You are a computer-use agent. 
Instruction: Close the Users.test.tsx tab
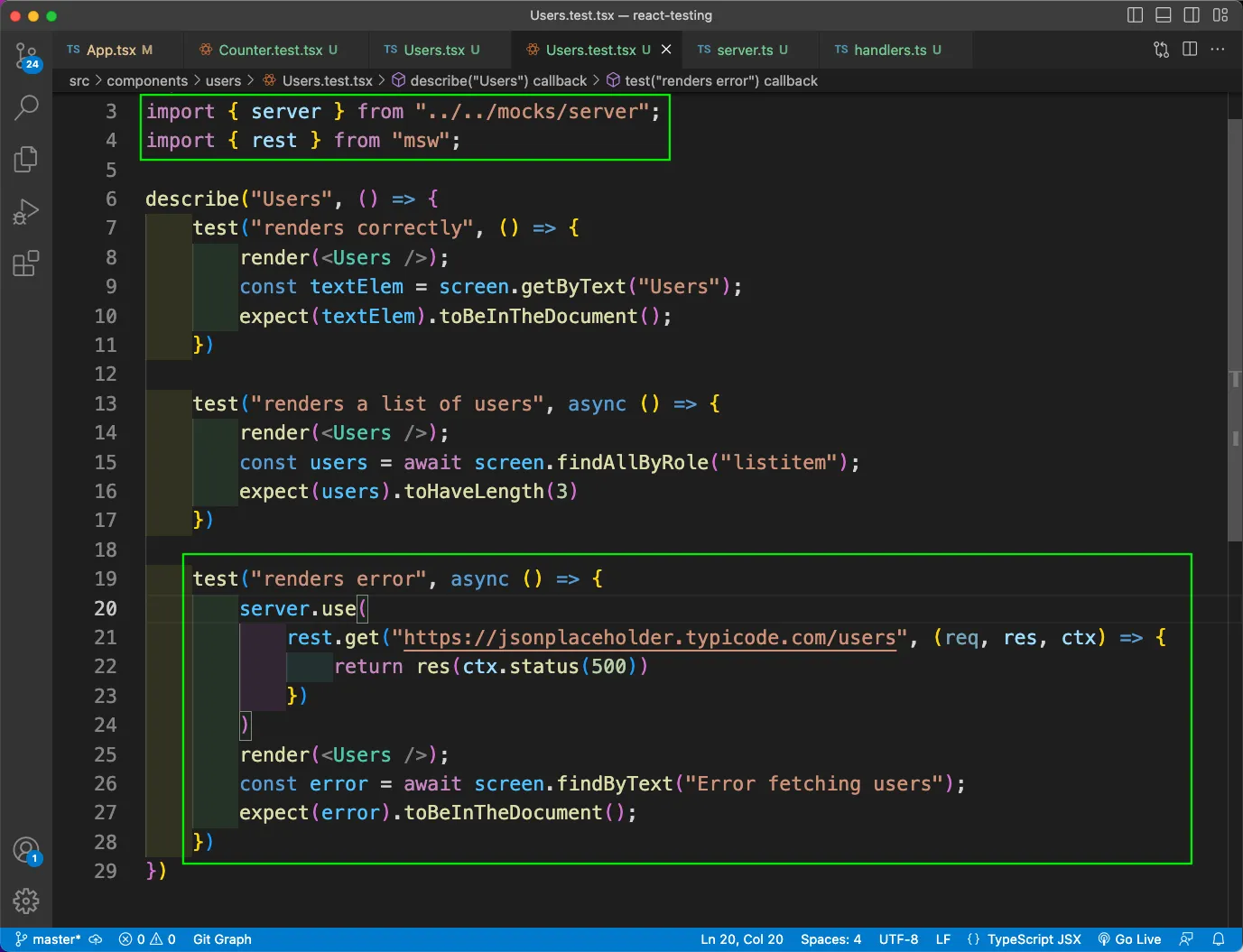pyautogui.click(x=666, y=50)
